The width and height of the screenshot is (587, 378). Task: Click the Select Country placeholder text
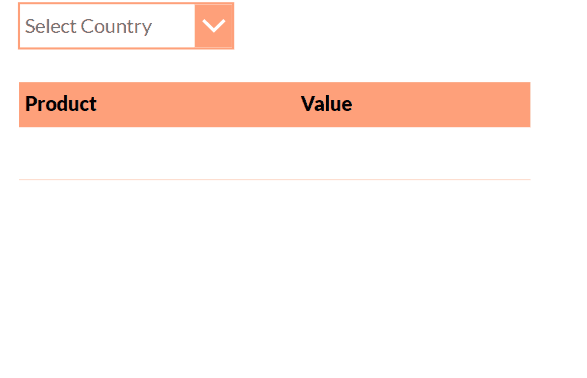click(x=88, y=26)
